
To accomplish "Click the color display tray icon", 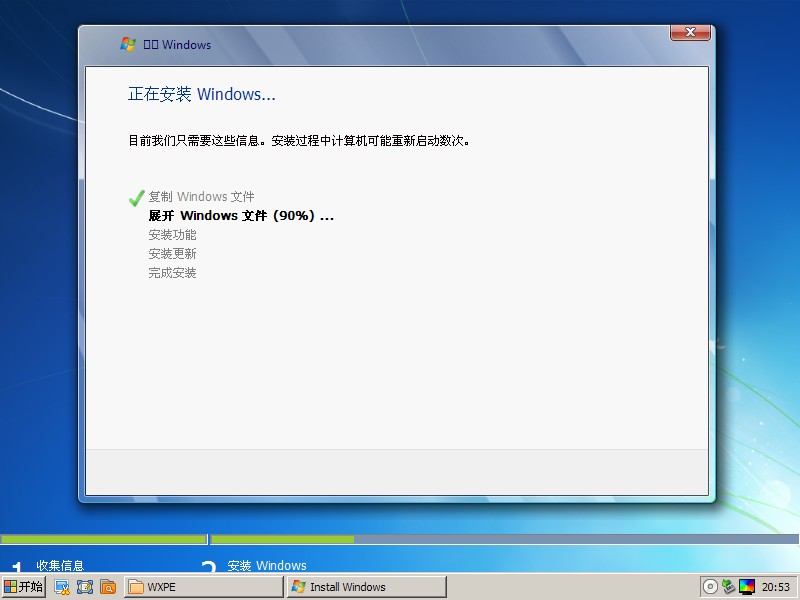I will [747, 587].
